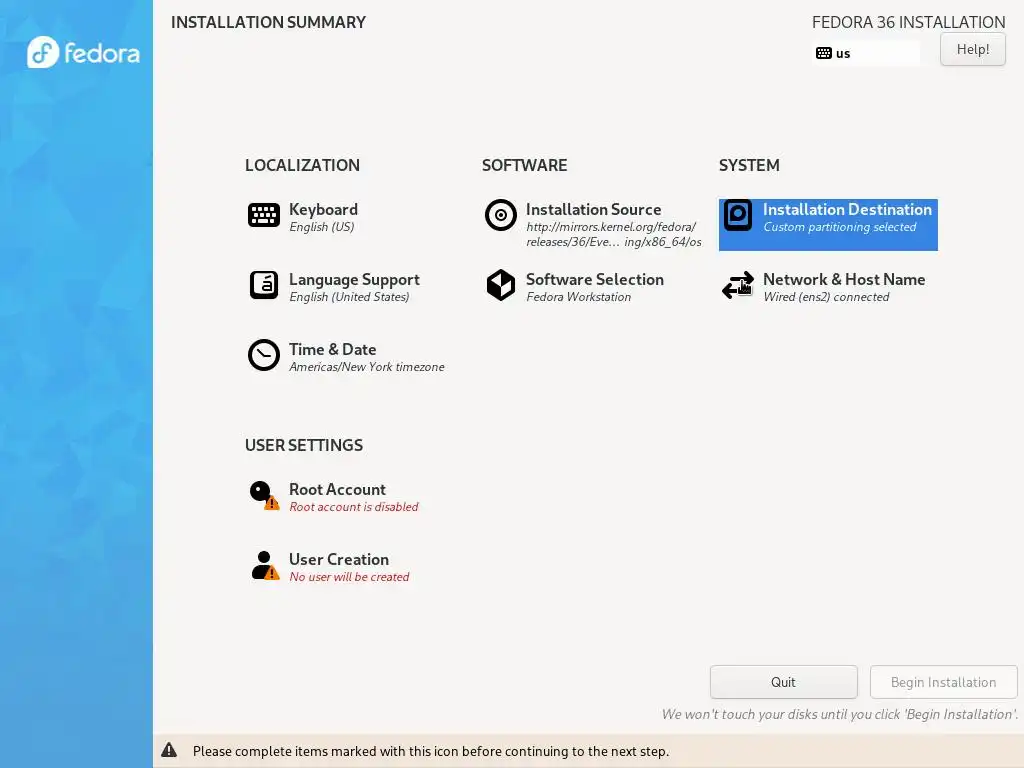The image size is (1024, 768).
Task: Click the Keyboard layout icon
Action: click(264, 215)
